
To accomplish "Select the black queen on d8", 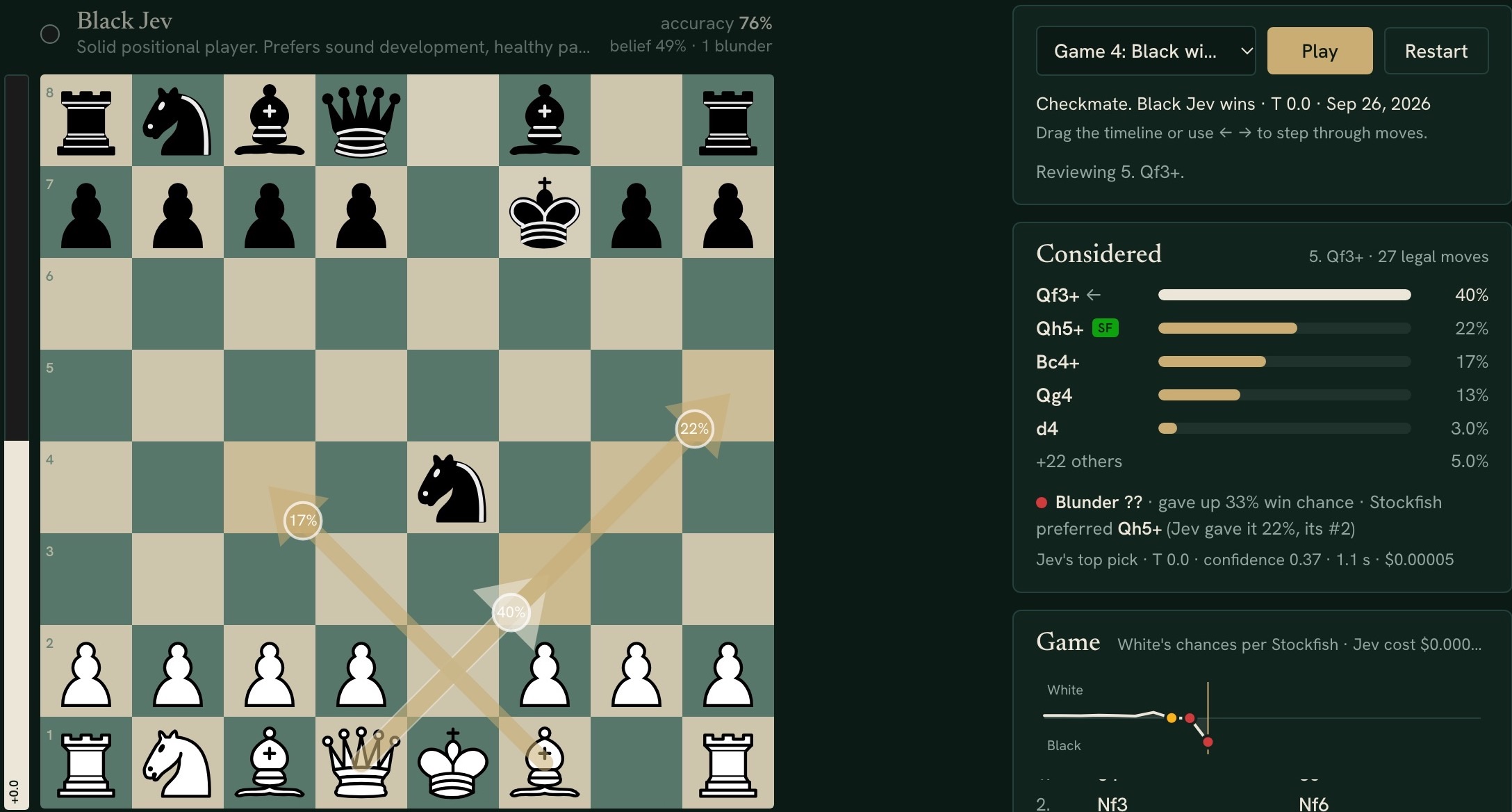I will tap(361, 120).
